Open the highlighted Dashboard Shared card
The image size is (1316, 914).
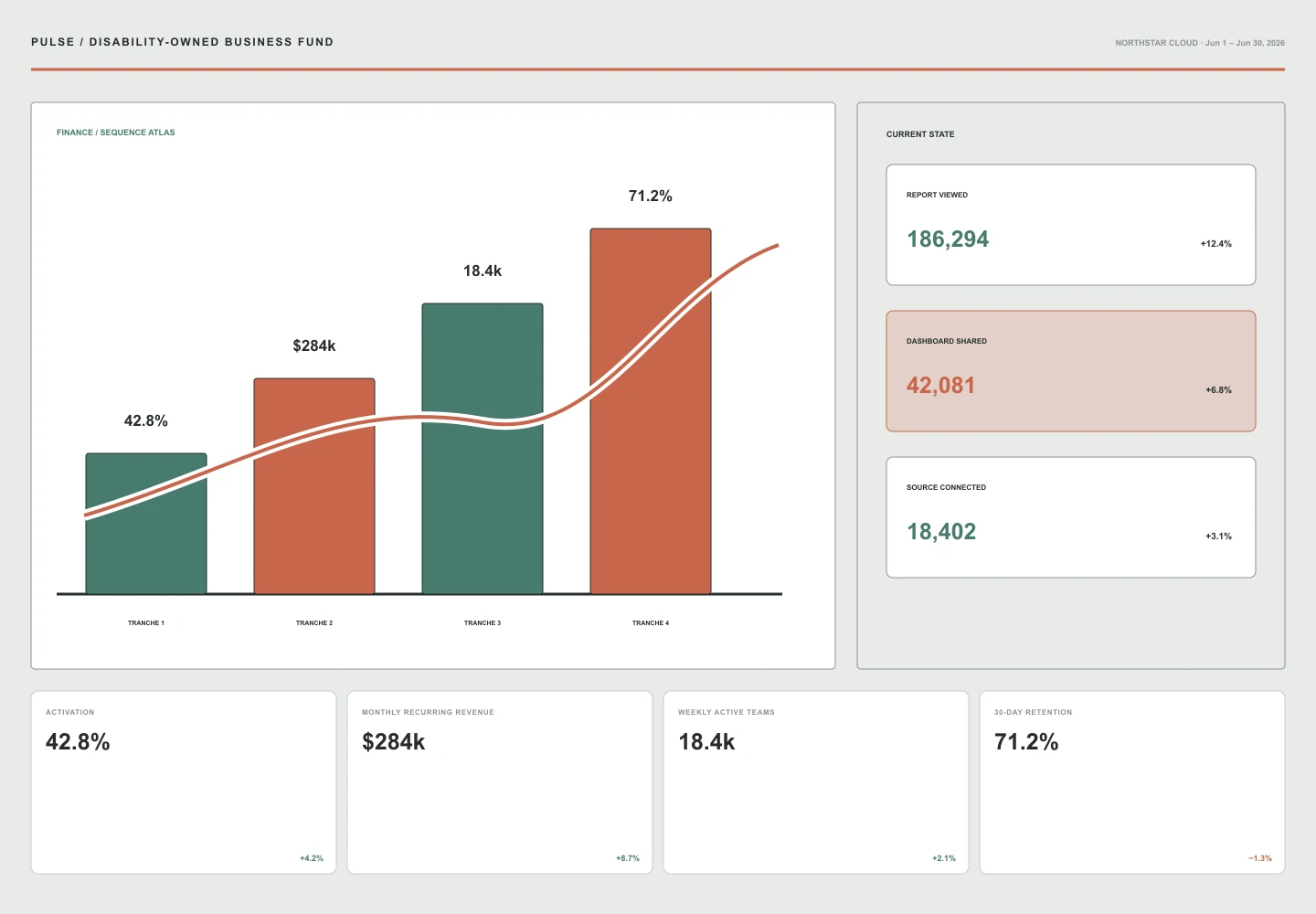pos(1071,371)
